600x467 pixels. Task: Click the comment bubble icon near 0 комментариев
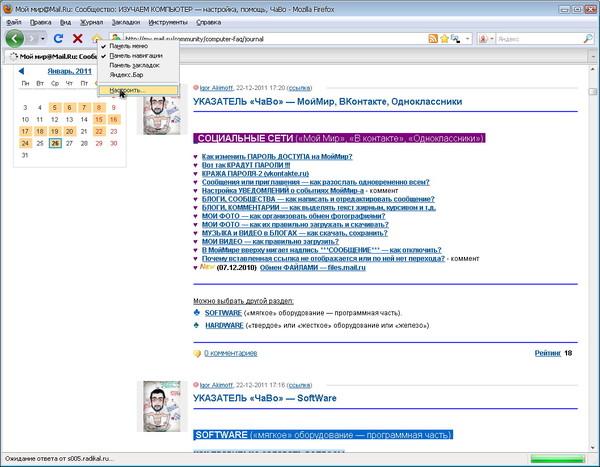(x=197, y=353)
